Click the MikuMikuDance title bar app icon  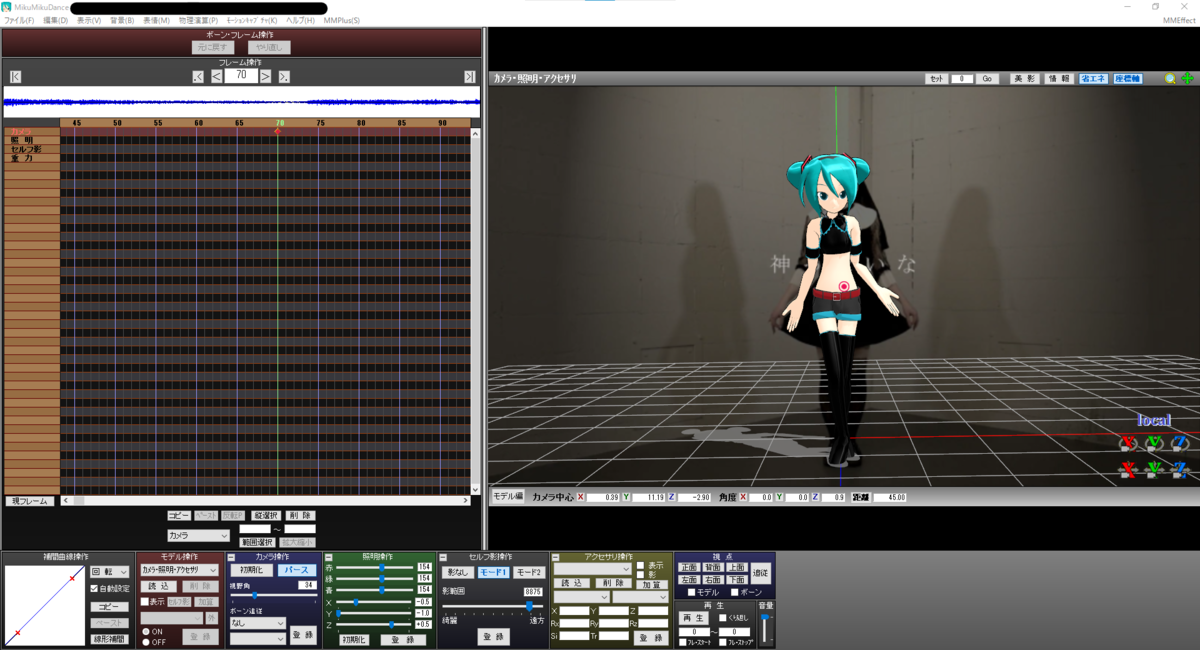[8, 7]
